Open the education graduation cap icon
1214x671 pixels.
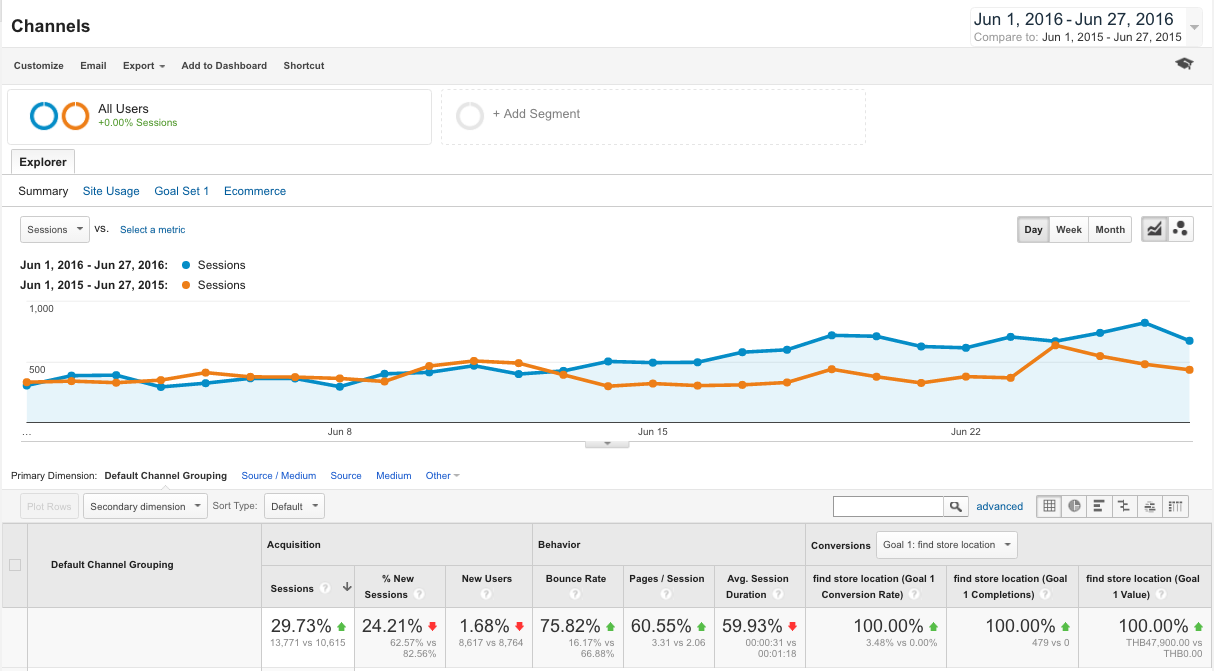pyautogui.click(x=1184, y=64)
